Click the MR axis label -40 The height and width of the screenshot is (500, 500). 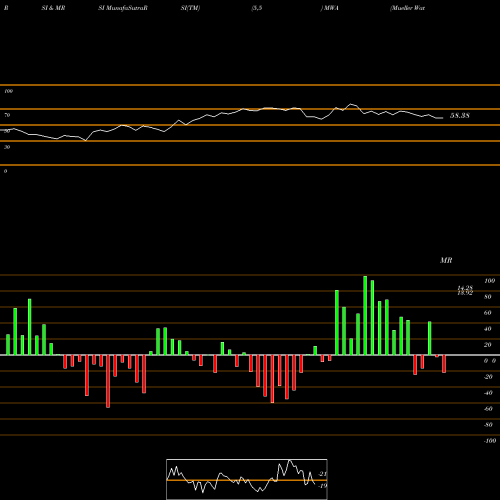[x=488, y=393]
